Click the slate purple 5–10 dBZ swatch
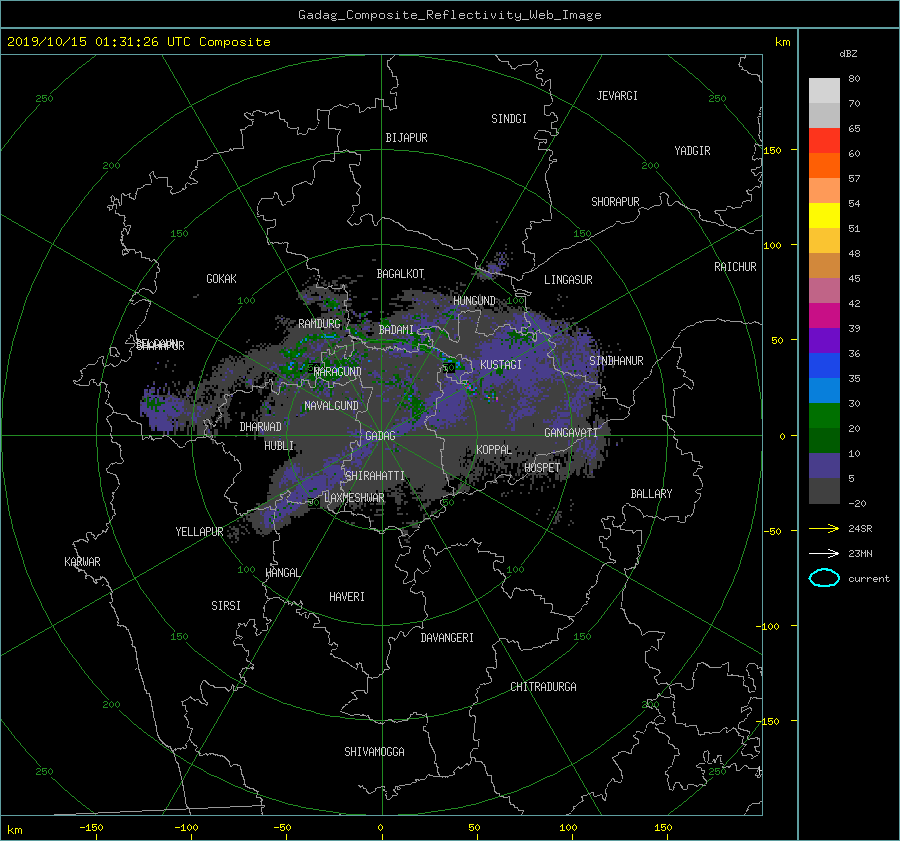 824,466
